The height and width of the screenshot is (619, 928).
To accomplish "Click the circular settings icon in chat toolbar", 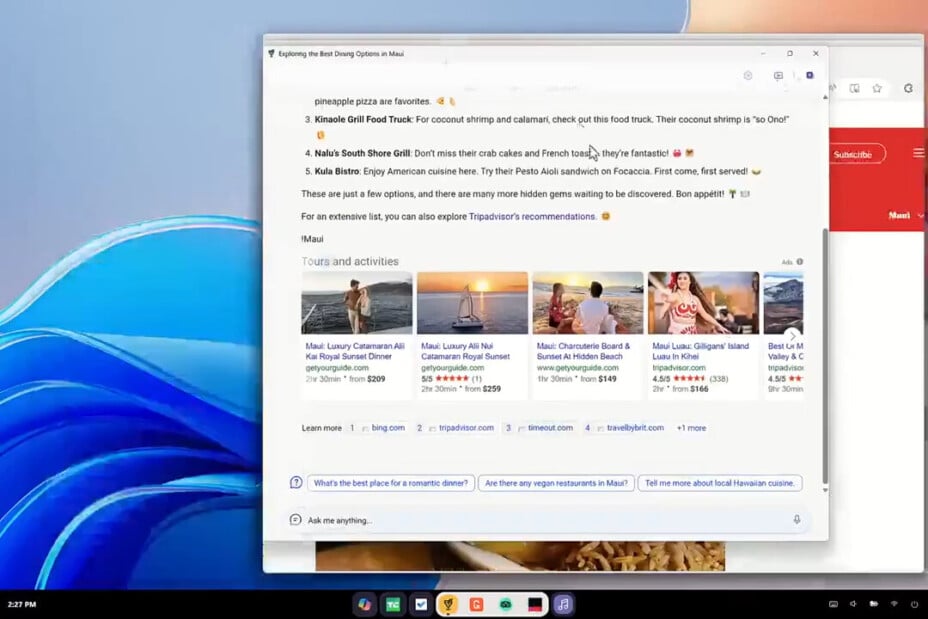I will [x=748, y=75].
